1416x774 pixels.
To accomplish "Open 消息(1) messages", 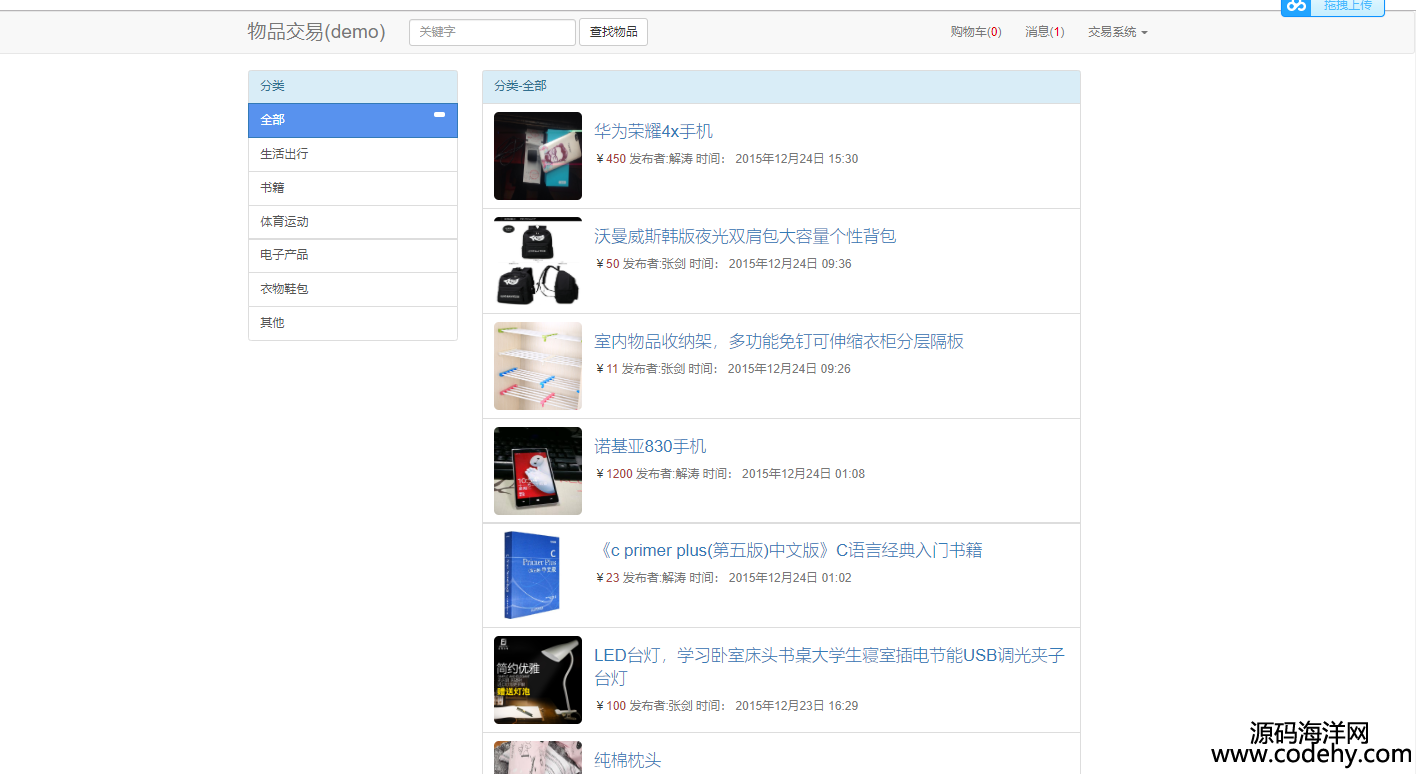I will (x=1044, y=32).
